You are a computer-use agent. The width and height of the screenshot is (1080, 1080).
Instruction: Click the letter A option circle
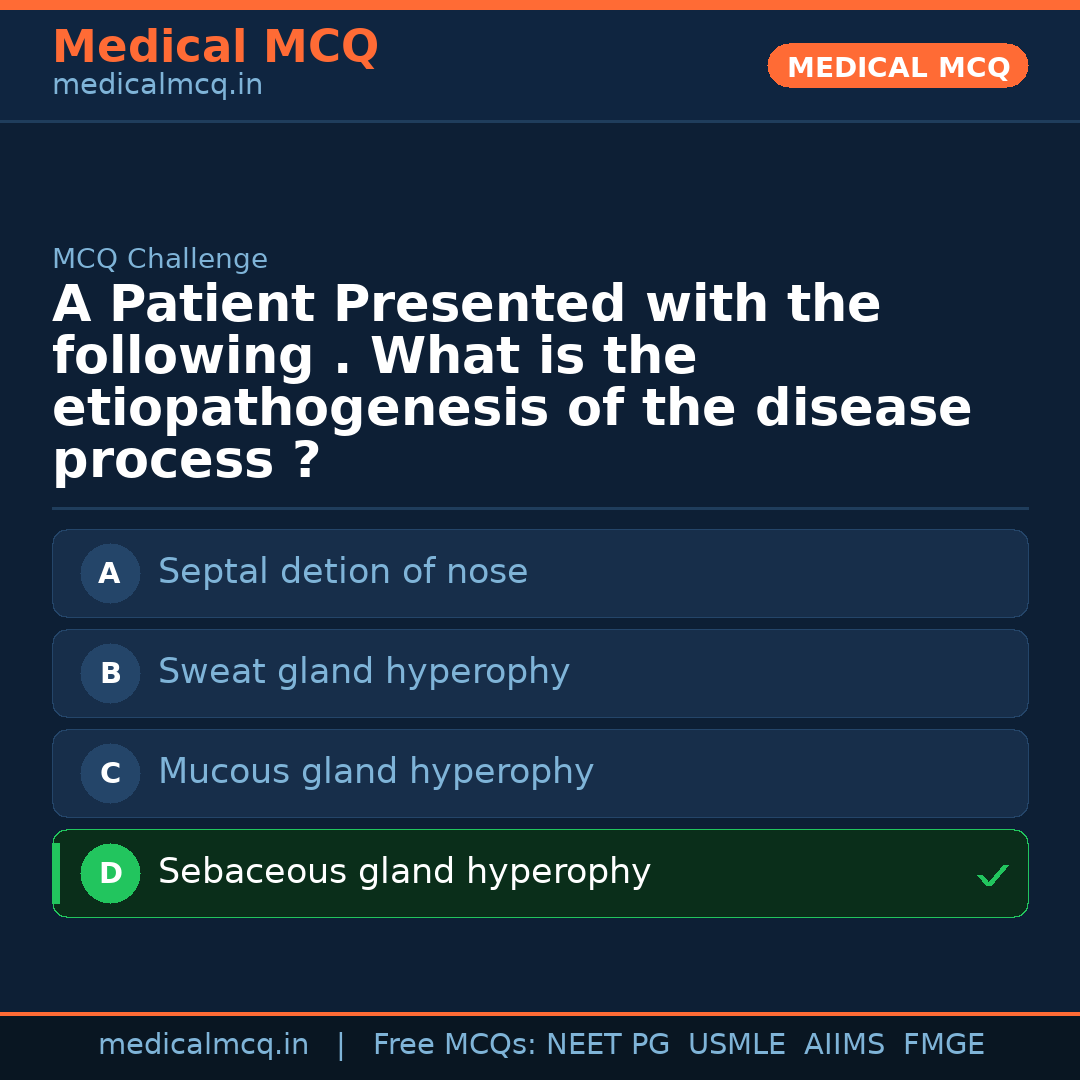coord(110,573)
